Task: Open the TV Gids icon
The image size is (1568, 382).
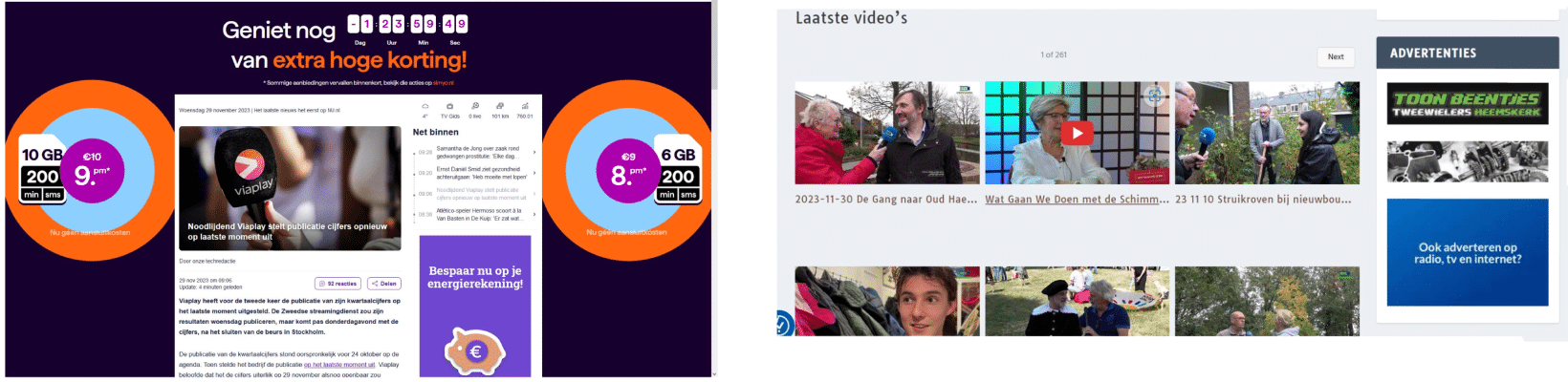Action: [x=449, y=110]
